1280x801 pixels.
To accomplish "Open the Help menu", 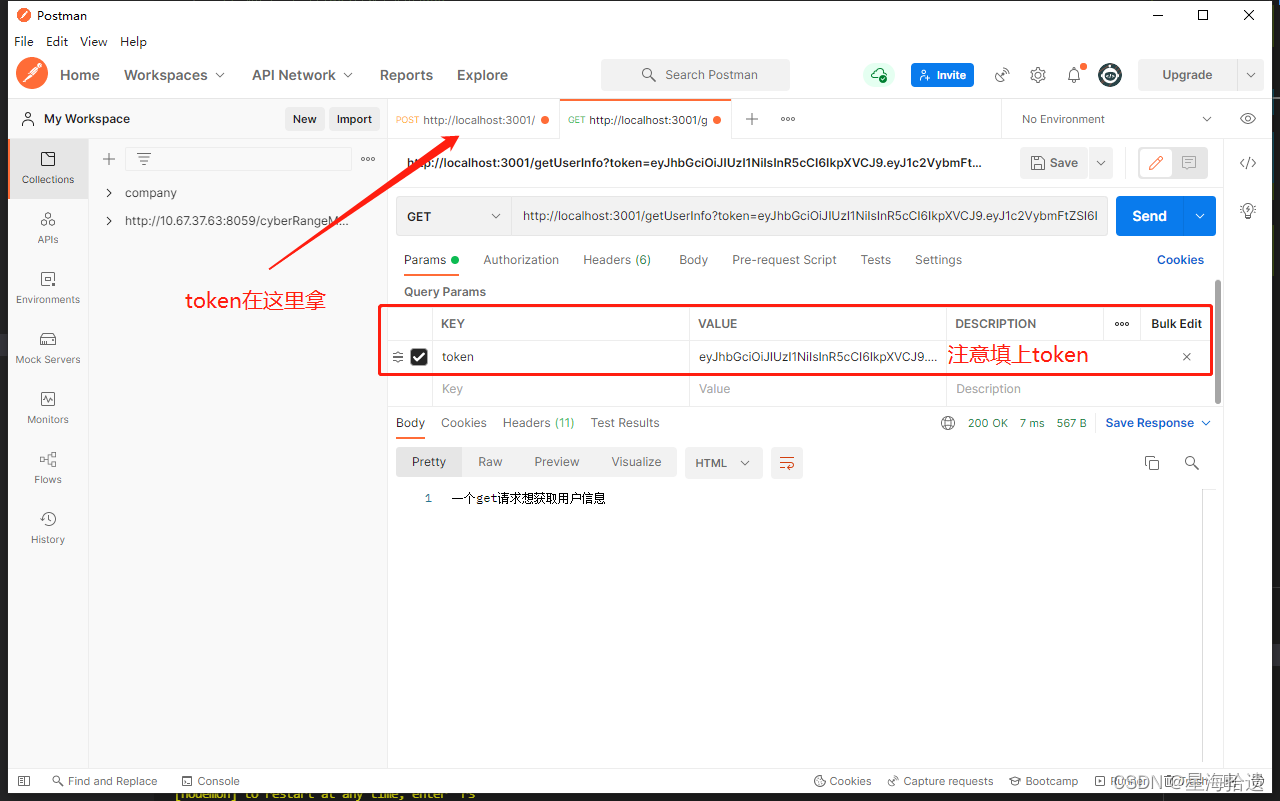I will pyautogui.click(x=133, y=42).
